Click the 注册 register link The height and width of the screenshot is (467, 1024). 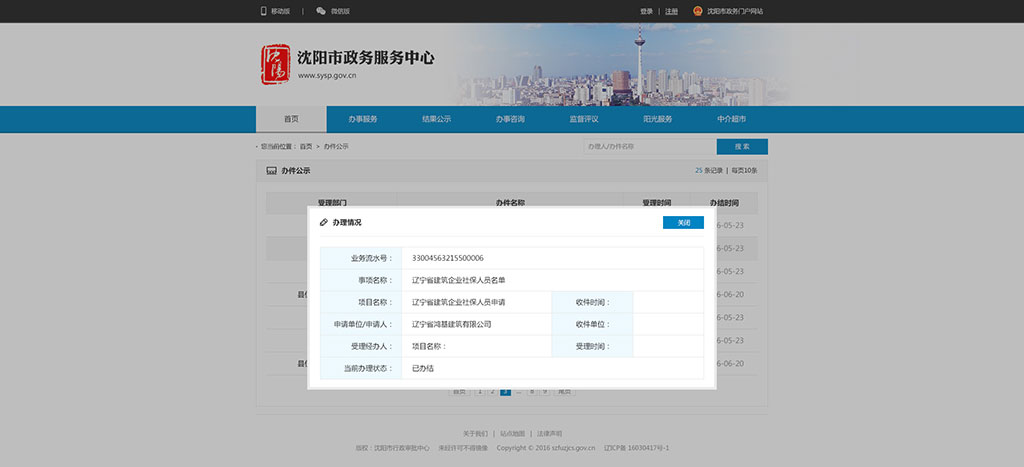671,11
